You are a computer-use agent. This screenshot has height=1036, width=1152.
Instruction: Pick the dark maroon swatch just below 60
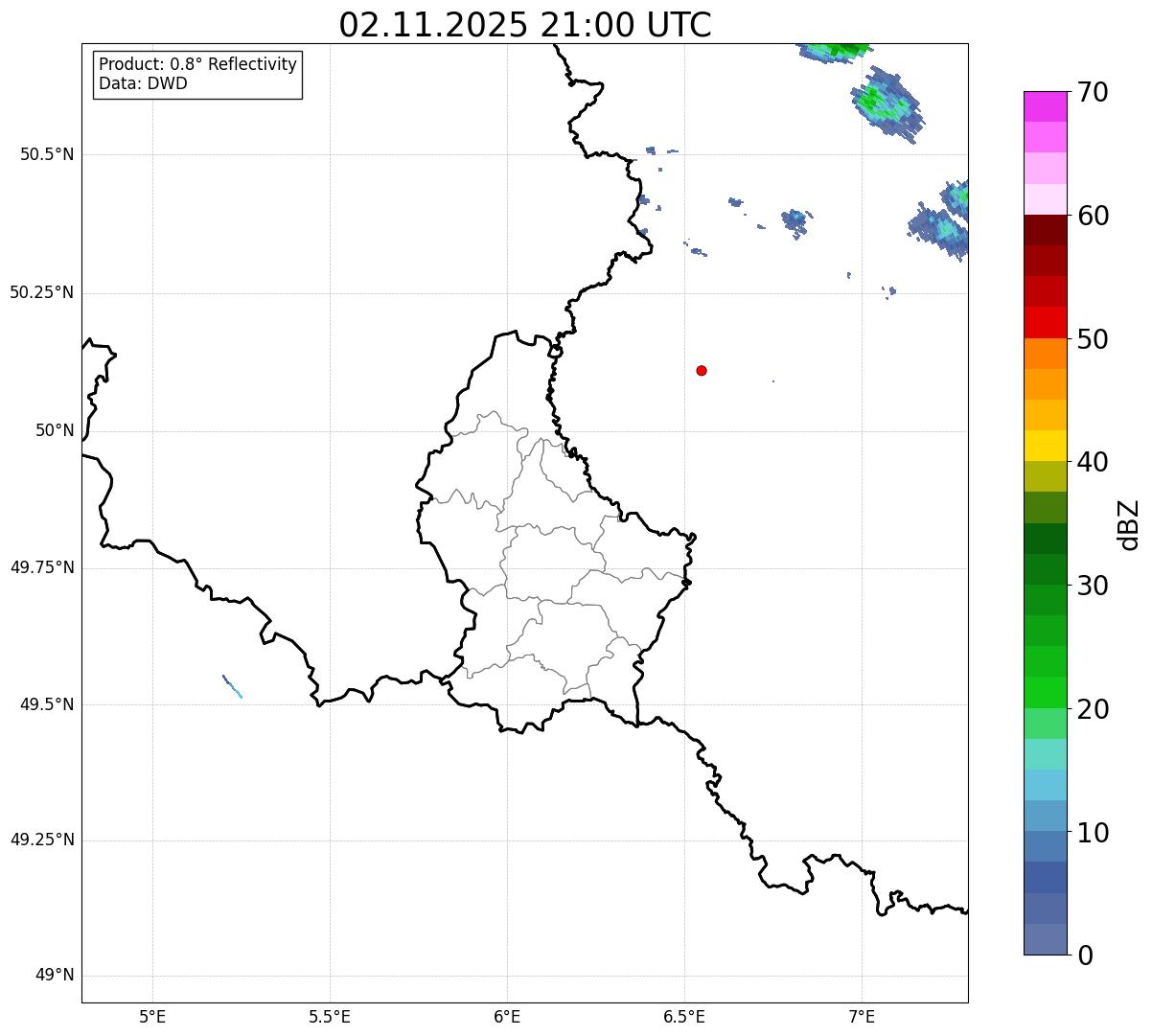[x=1045, y=230]
